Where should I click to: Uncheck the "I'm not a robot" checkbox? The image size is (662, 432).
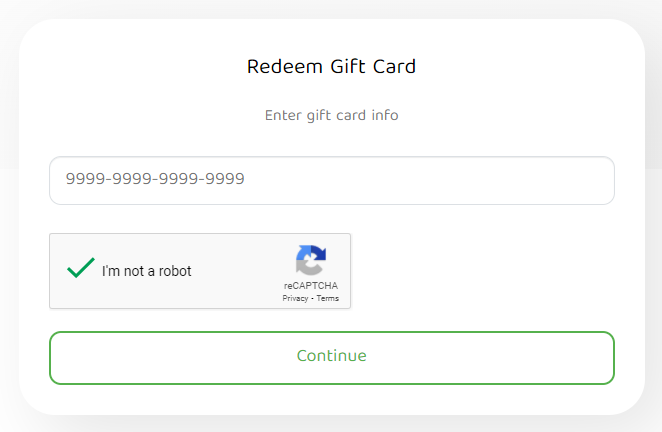click(x=80, y=269)
